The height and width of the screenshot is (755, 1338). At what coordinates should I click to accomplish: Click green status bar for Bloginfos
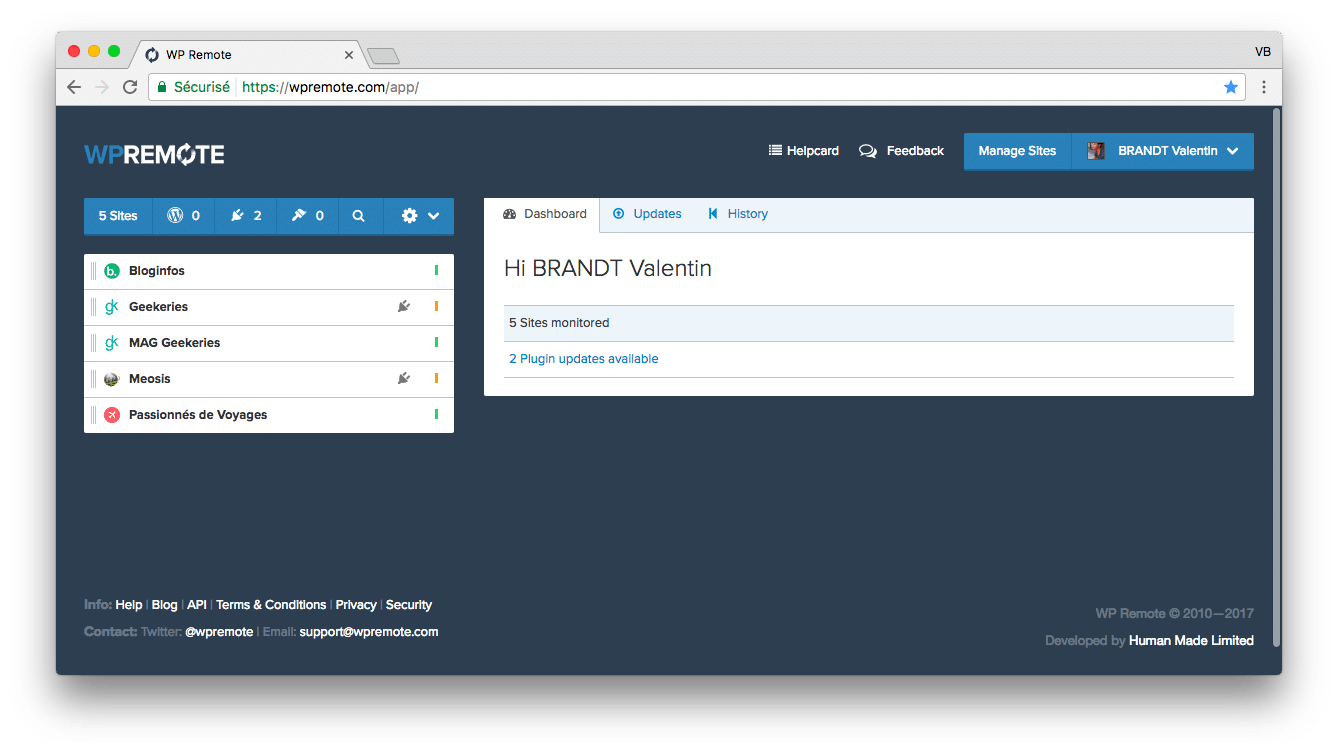point(436,271)
